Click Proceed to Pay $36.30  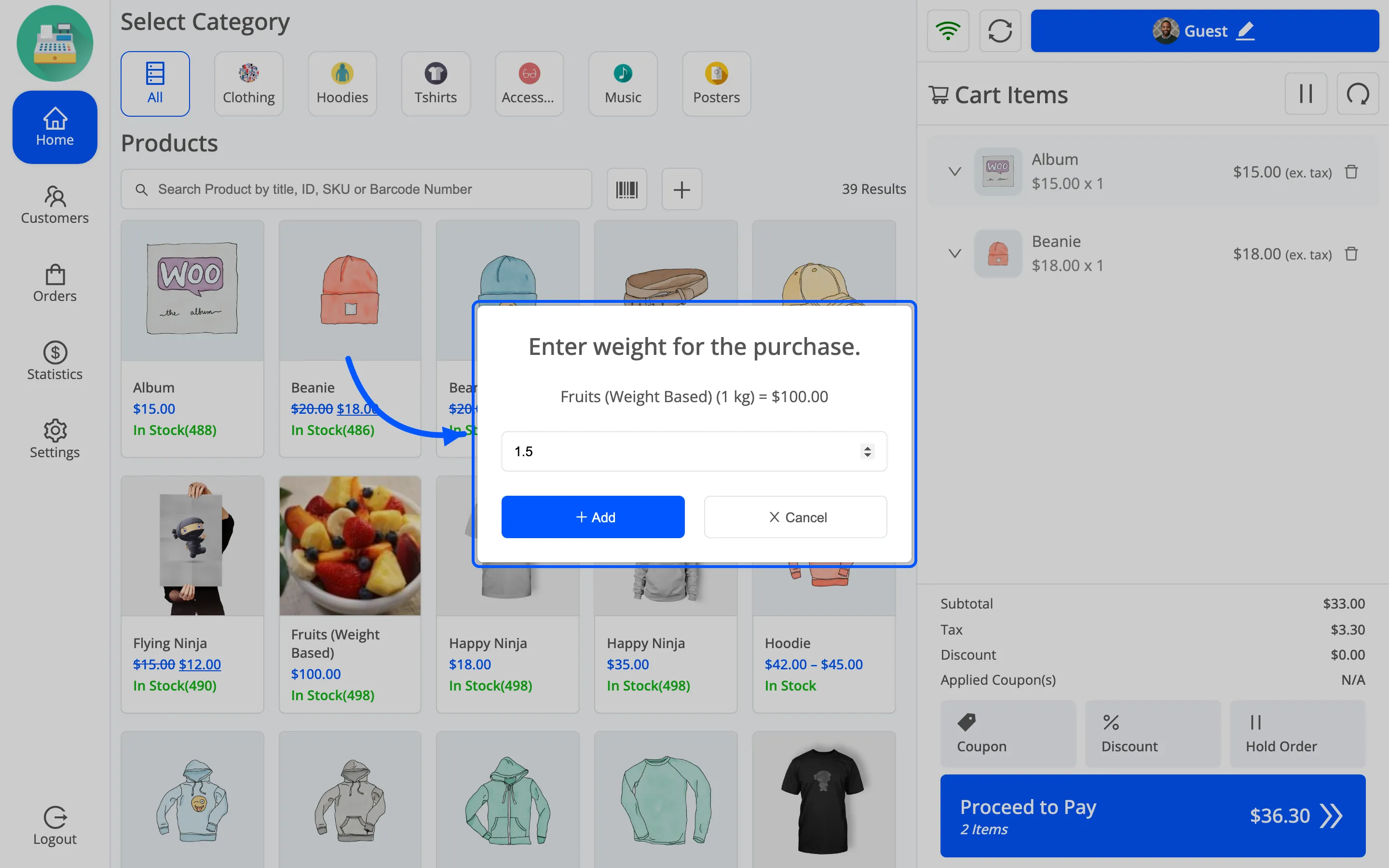coord(1153,816)
